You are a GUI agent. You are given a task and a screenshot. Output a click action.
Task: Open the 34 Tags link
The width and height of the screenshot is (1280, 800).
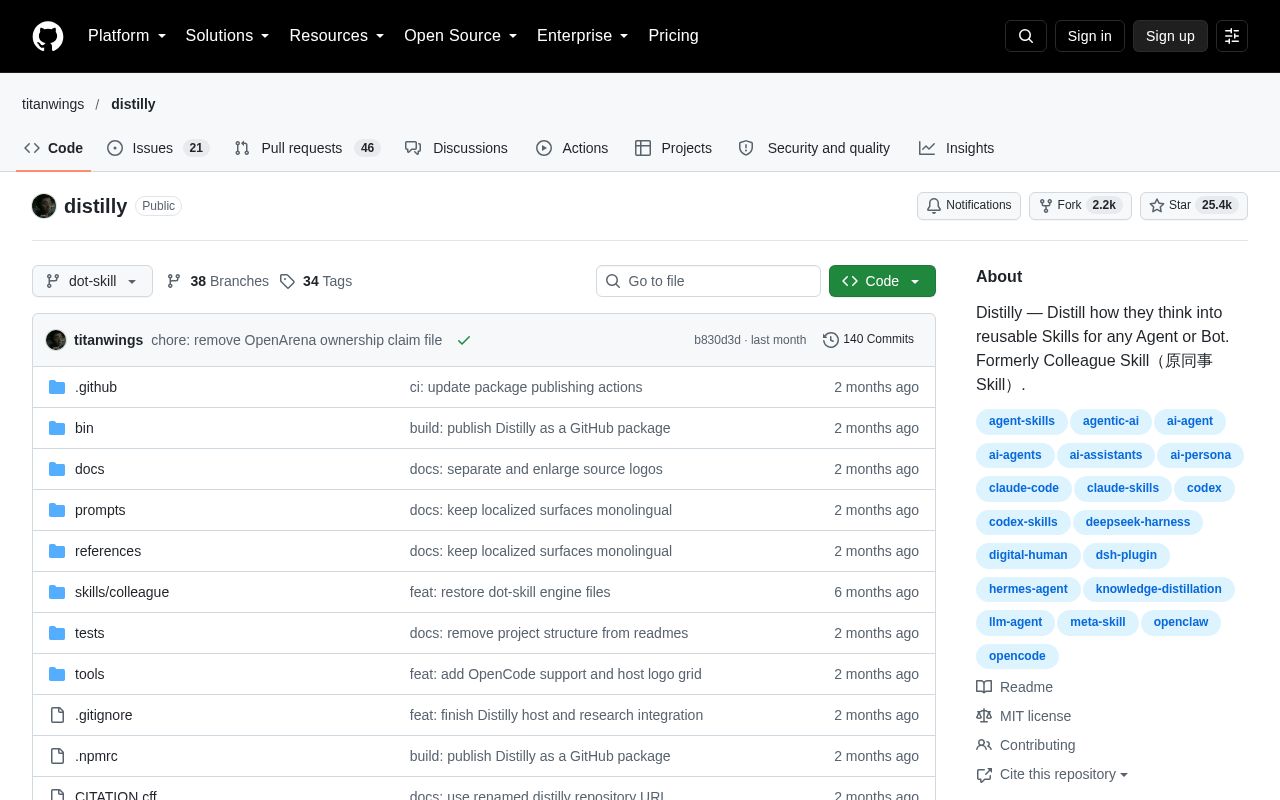pos(316,281)
